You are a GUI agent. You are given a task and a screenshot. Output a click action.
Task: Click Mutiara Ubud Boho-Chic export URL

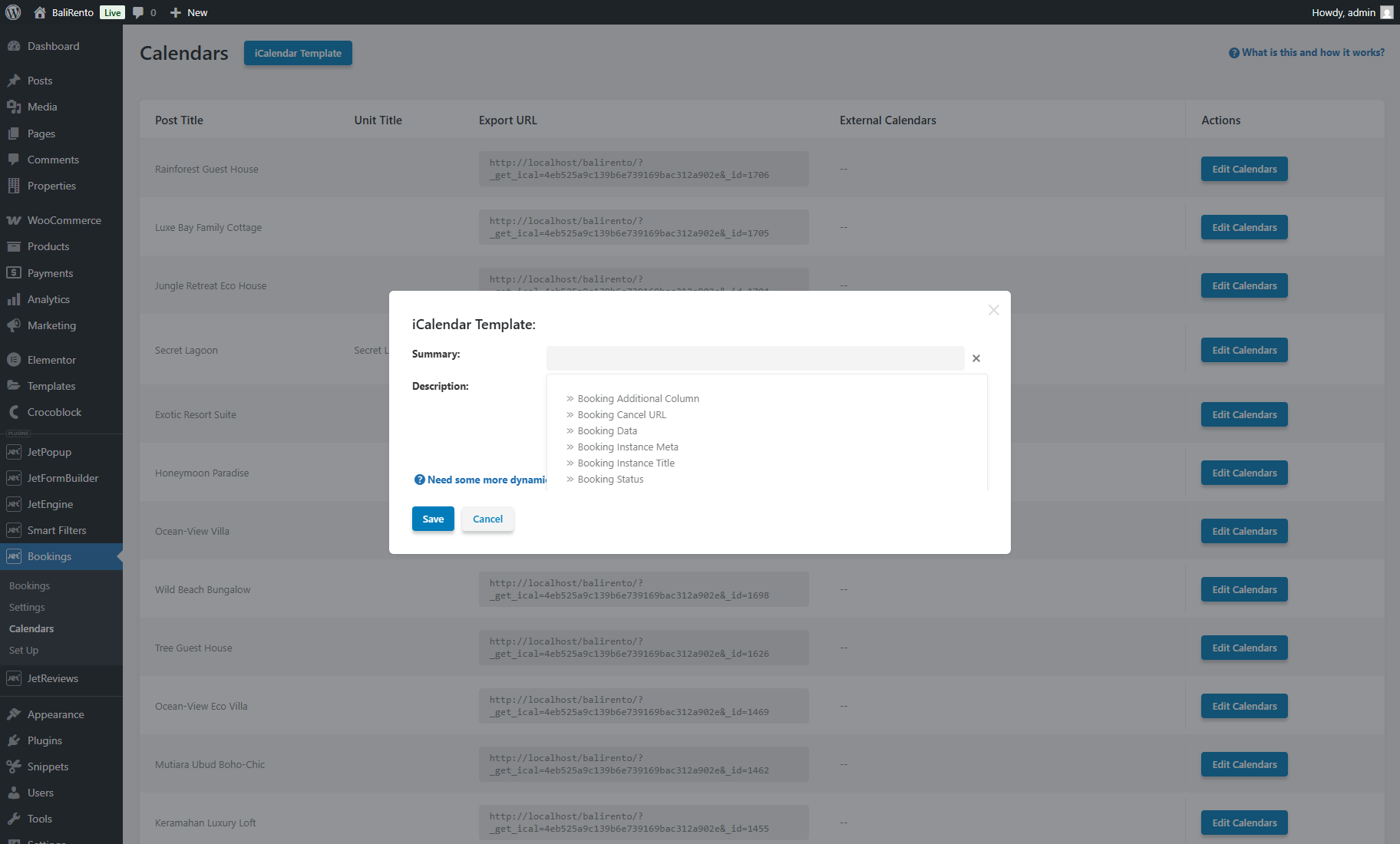(643, 764)
